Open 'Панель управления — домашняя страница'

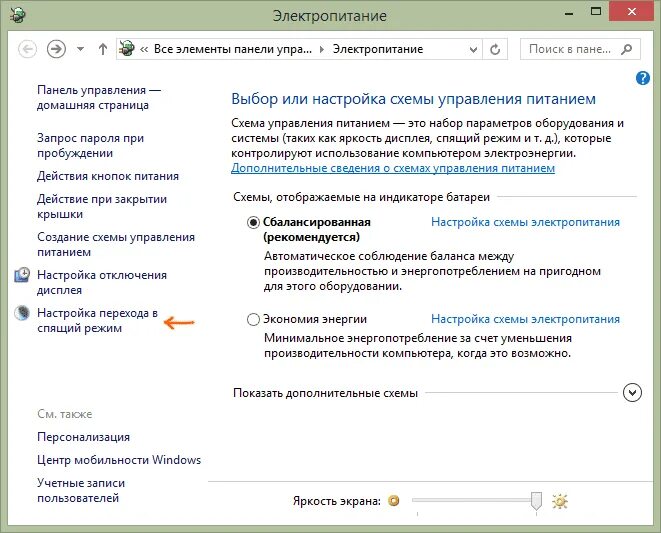click(99, 97)
